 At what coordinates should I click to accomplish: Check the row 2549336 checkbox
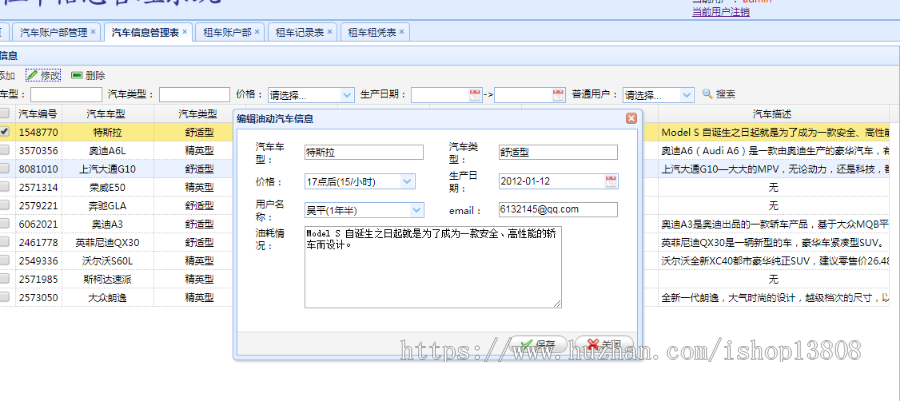[5, 260]
